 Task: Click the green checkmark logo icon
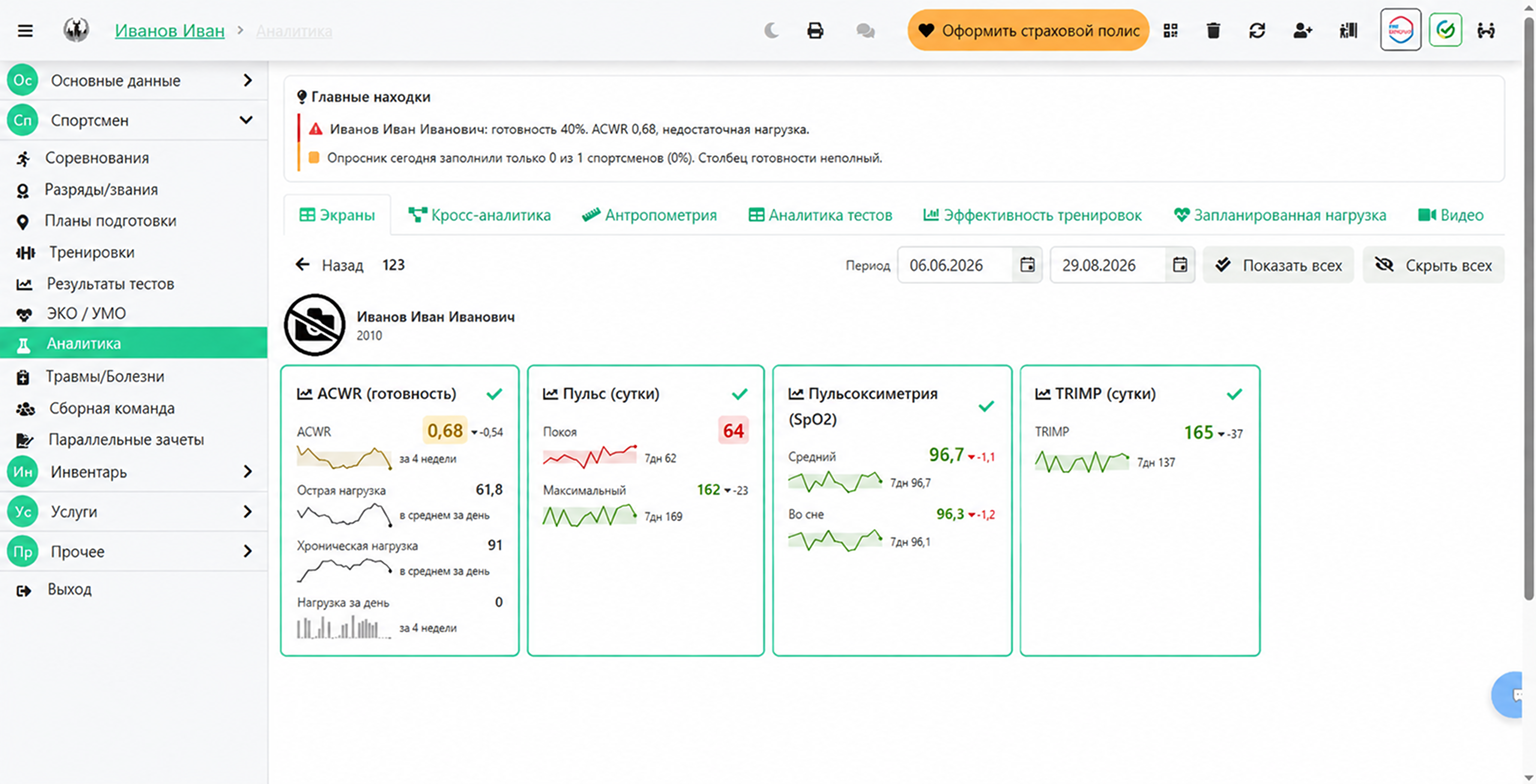[x=1445, y=30]
